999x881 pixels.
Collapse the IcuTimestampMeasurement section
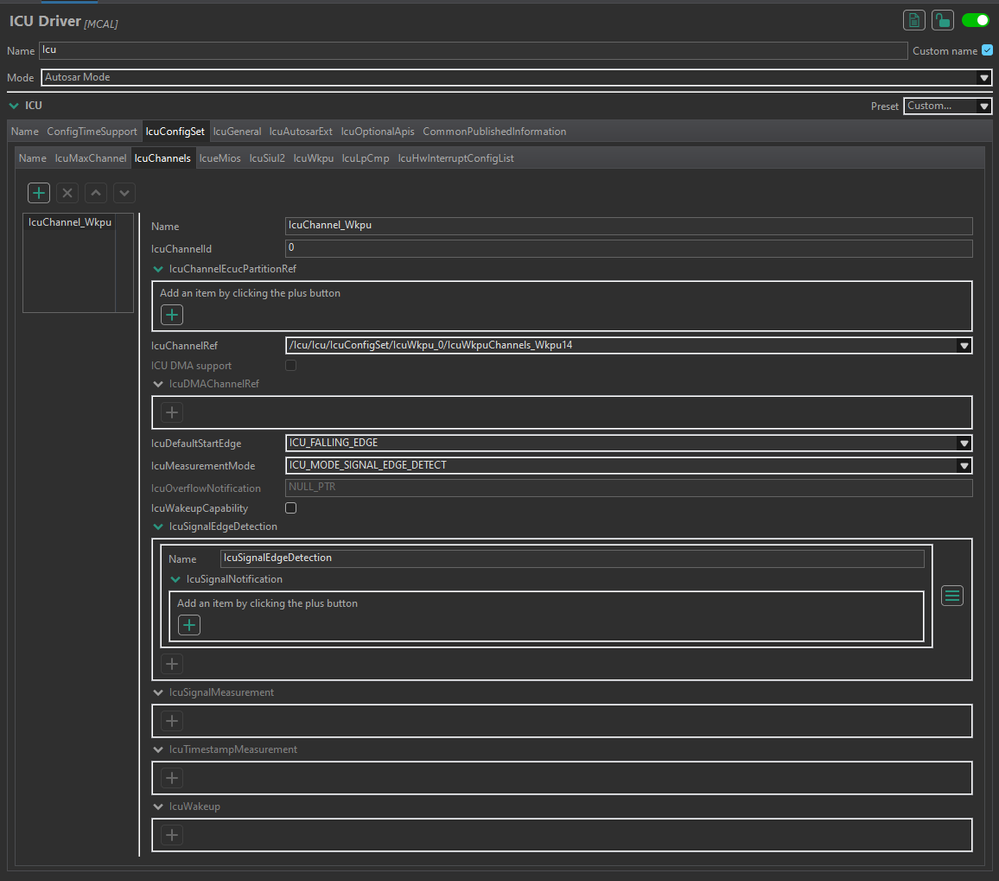tap(158, 750)
